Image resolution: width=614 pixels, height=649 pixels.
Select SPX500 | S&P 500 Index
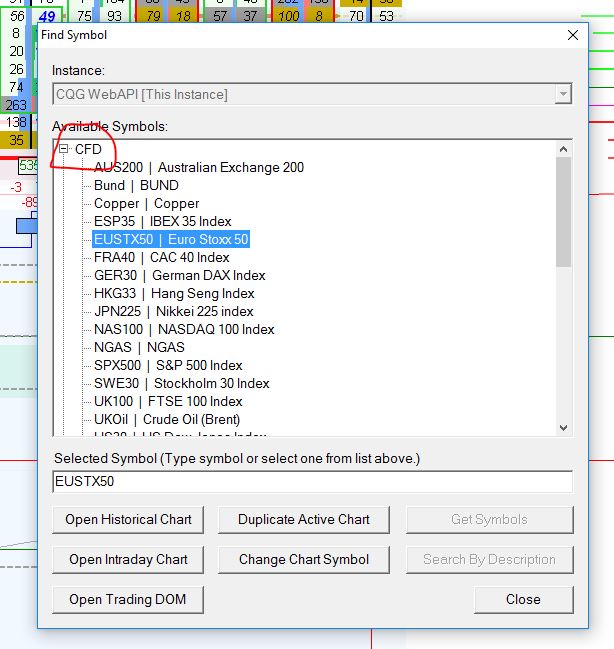point(168,365)
